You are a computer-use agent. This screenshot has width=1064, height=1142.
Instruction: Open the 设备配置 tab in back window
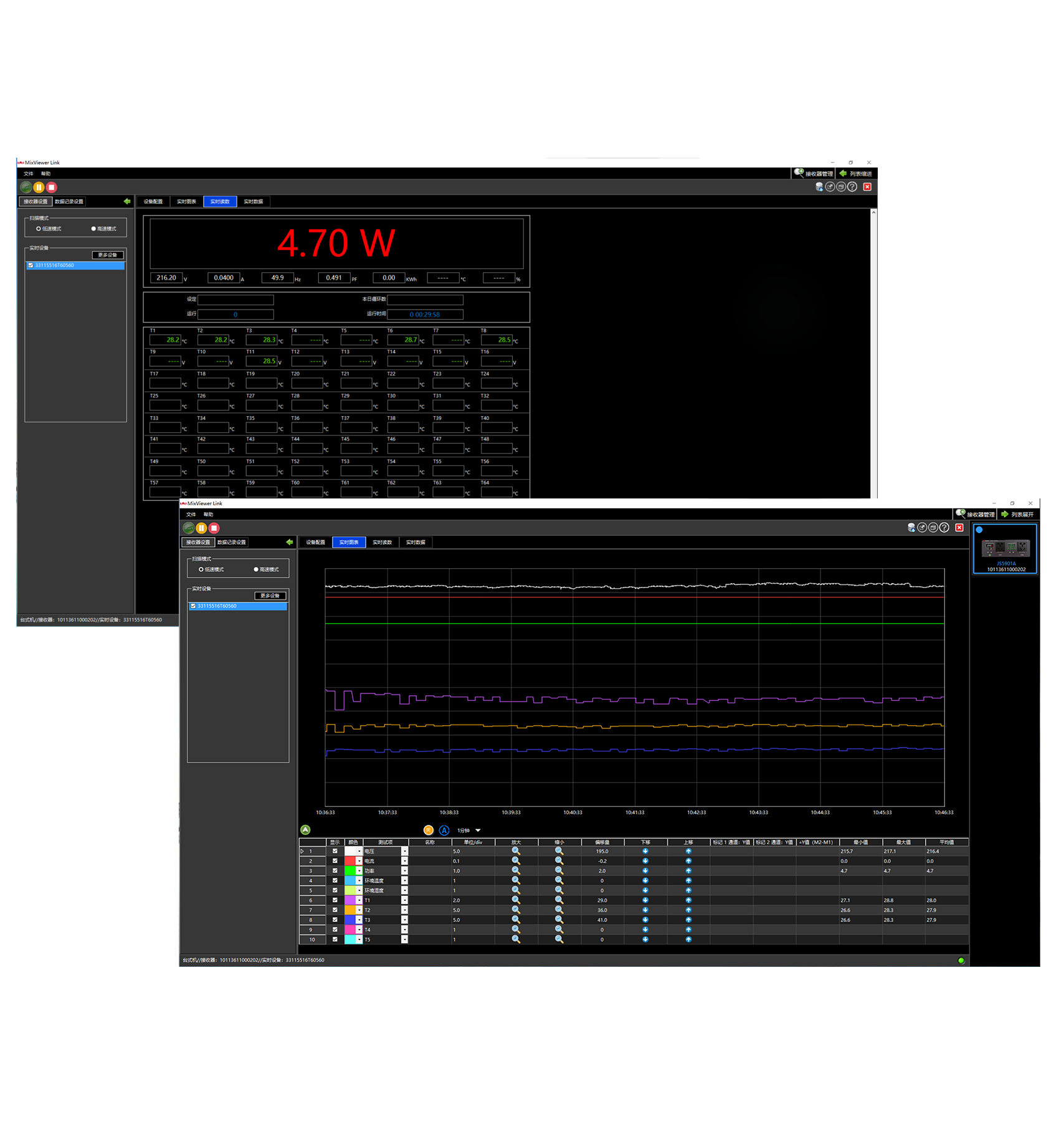(153, 201)
